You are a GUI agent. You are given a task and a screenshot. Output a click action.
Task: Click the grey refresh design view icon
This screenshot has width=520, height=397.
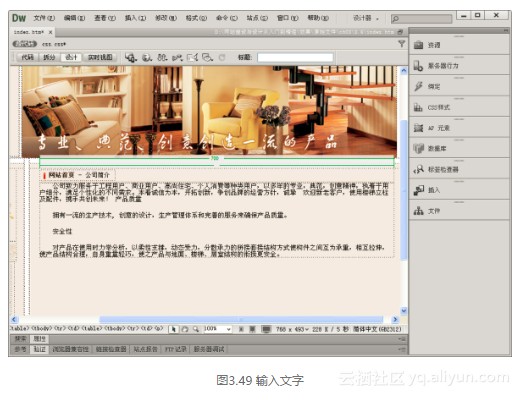[222, 57]
